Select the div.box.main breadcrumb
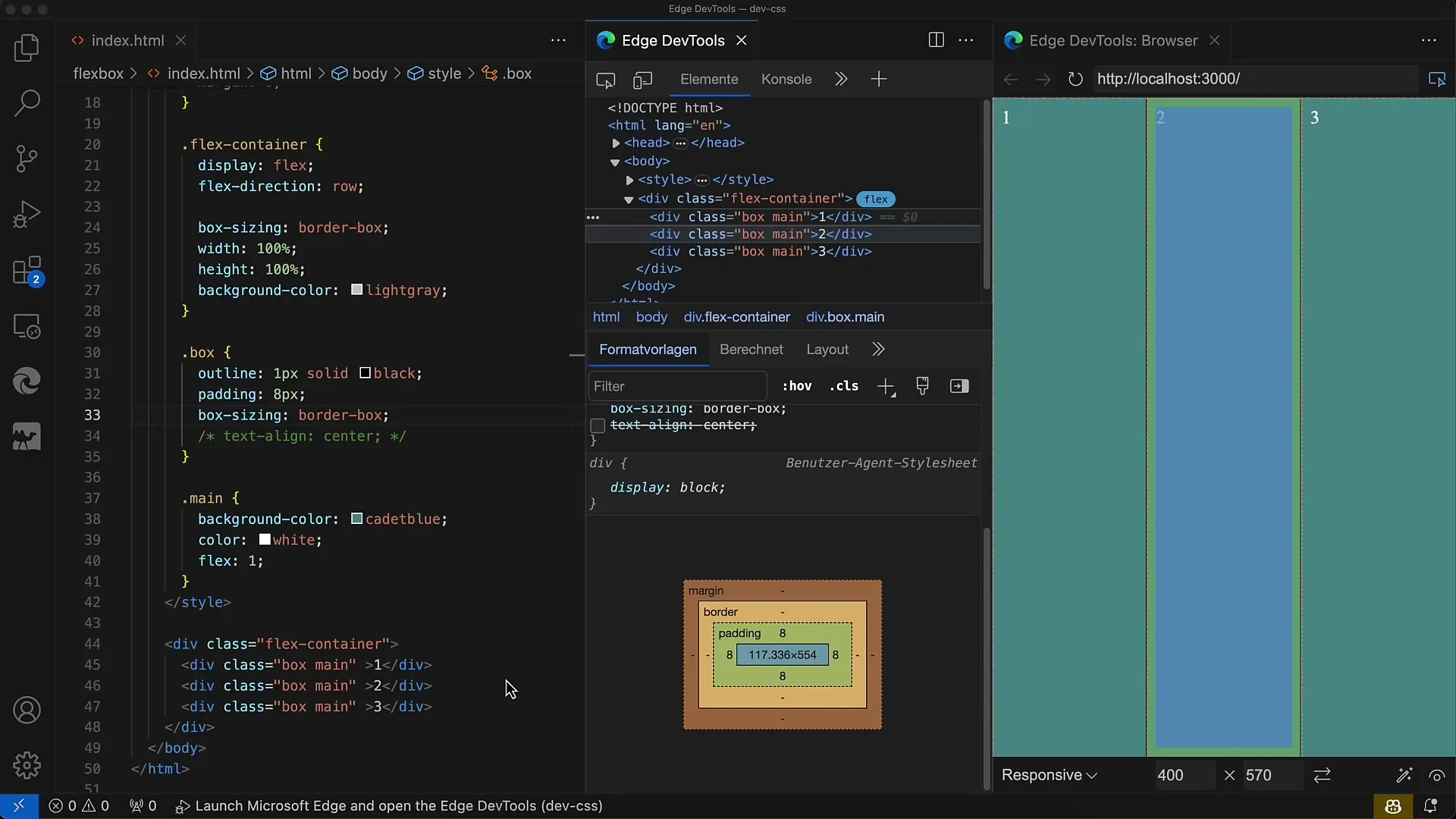The image size is (1456, 819). coord(846,317)
